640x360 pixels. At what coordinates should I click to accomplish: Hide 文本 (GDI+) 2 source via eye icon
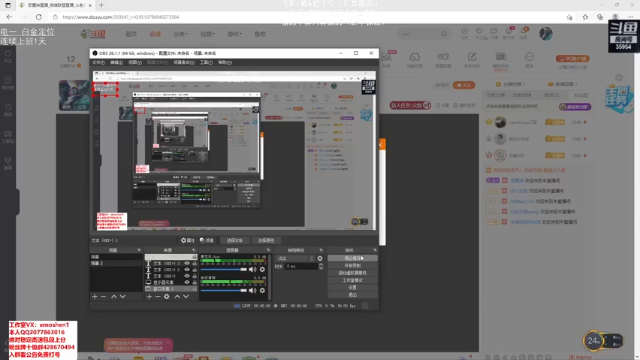pos(187,269)
